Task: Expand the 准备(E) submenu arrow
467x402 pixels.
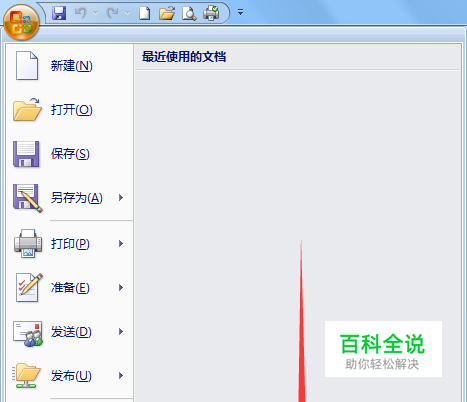Action: tap(121, 288)
